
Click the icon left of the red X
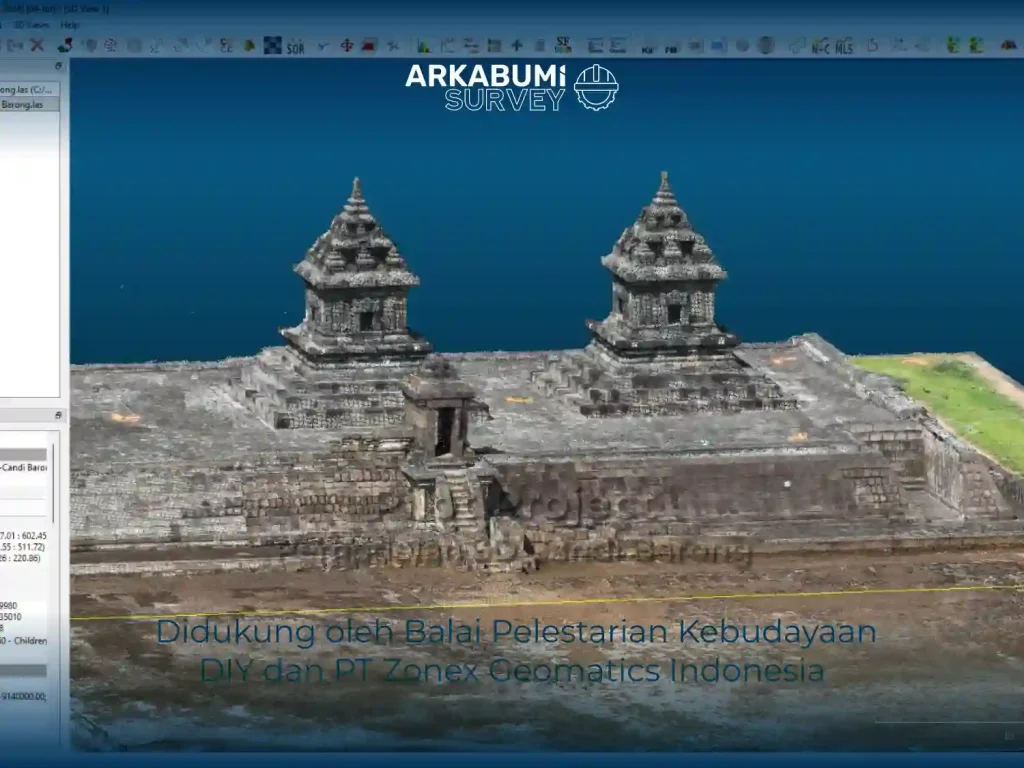(16, 45)
